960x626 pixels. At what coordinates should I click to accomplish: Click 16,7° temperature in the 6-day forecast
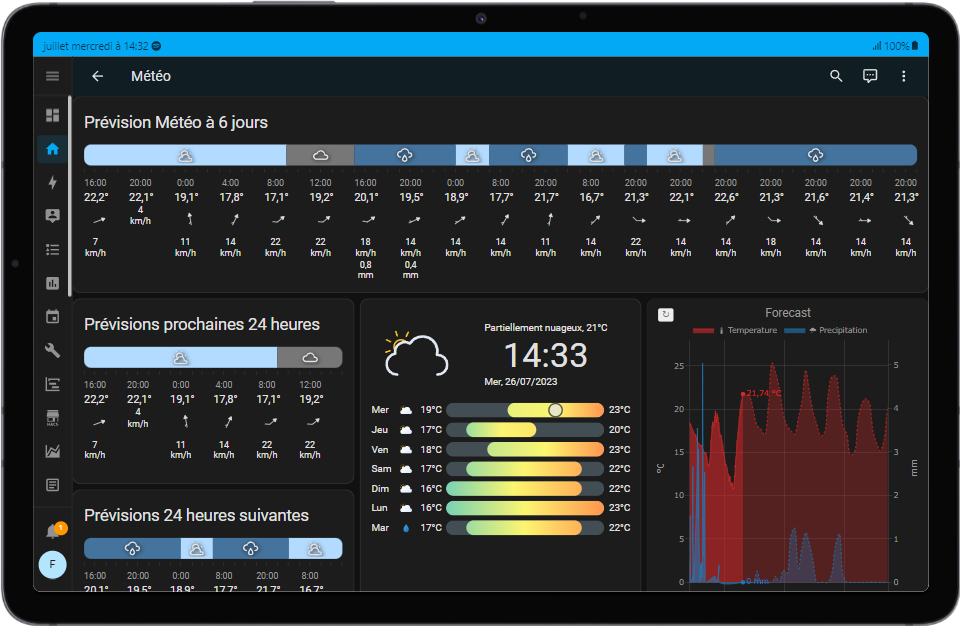point(591,197)
